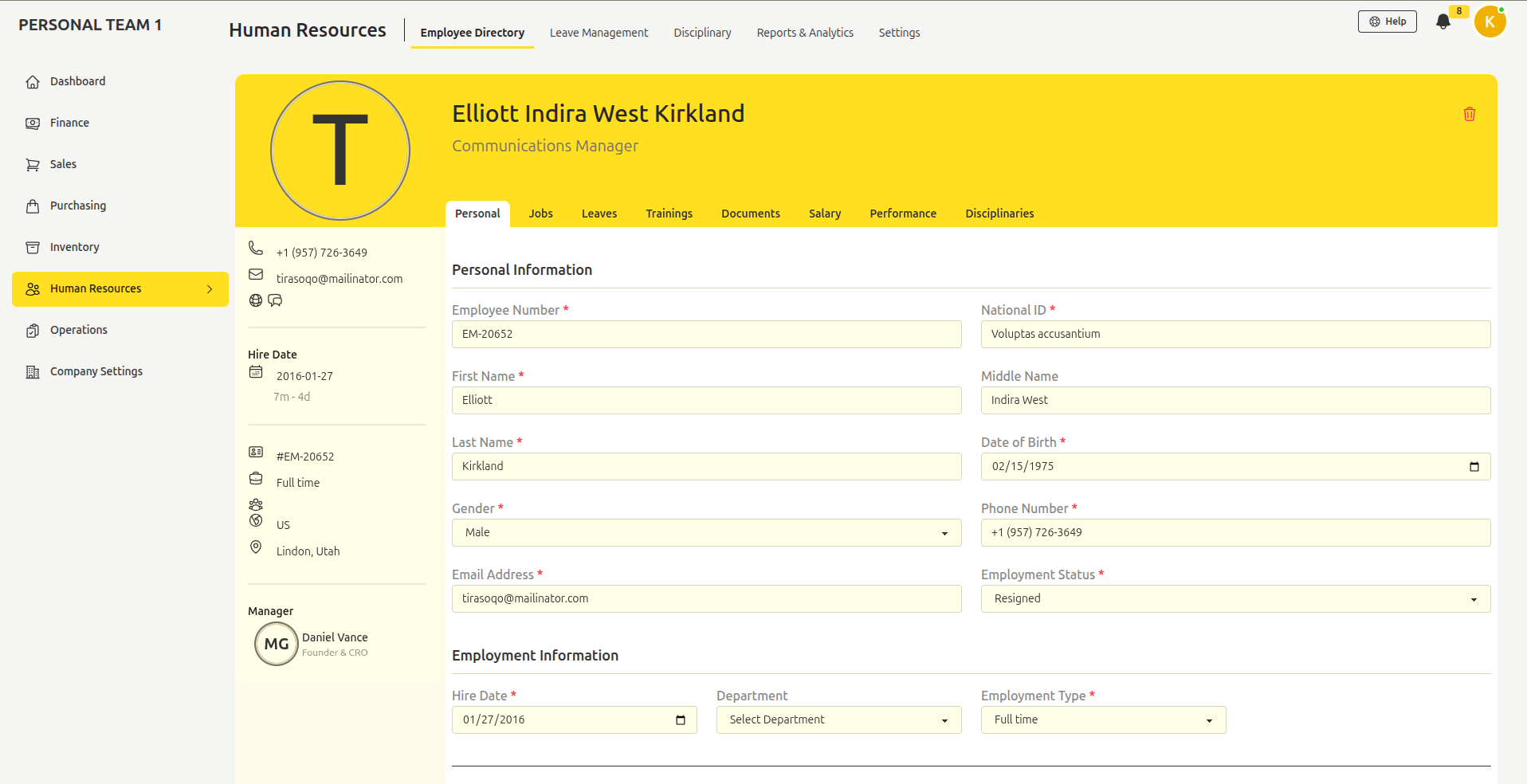Click the First Name field
Viewport: 1527px width, 784px height.
[x=707, y=401]
